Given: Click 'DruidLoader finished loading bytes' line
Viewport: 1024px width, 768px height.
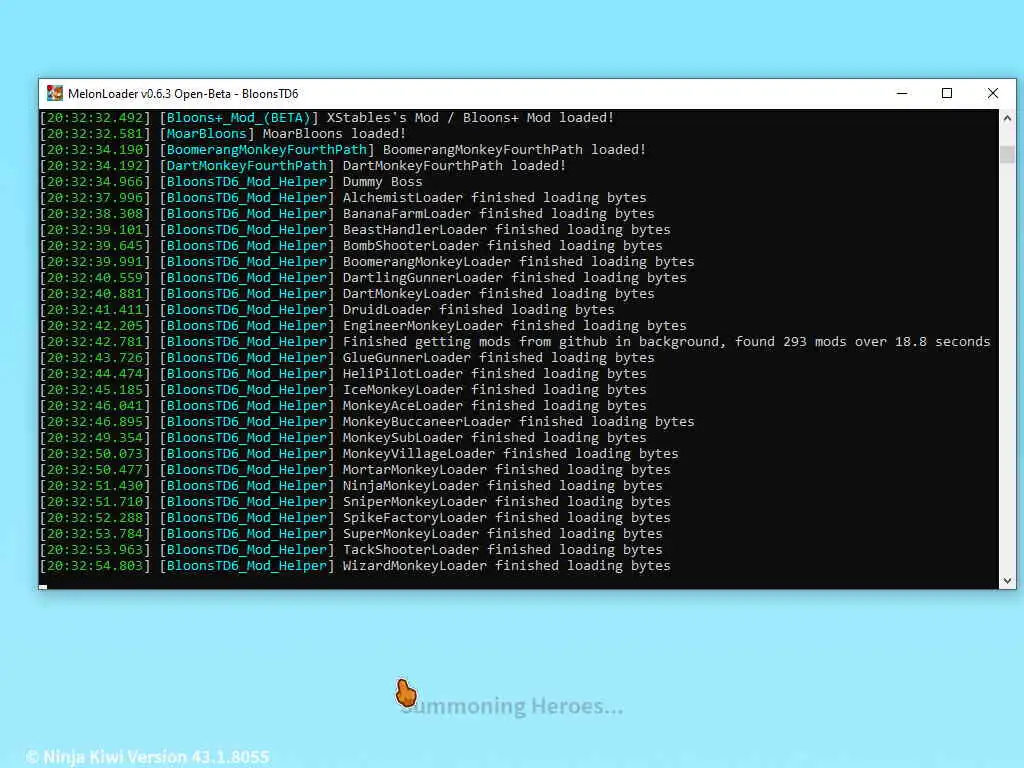Looking at the screenshot, I should (479, 310).
